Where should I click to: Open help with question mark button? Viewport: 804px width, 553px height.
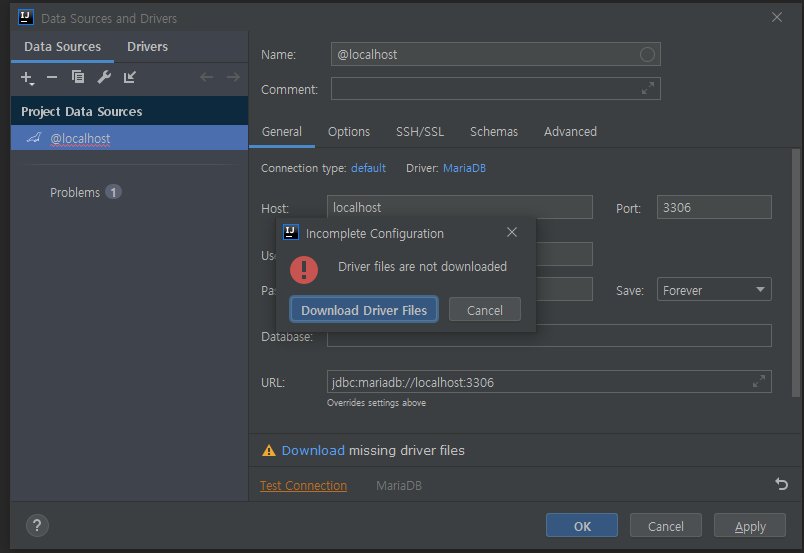click(x=37, y=525)
